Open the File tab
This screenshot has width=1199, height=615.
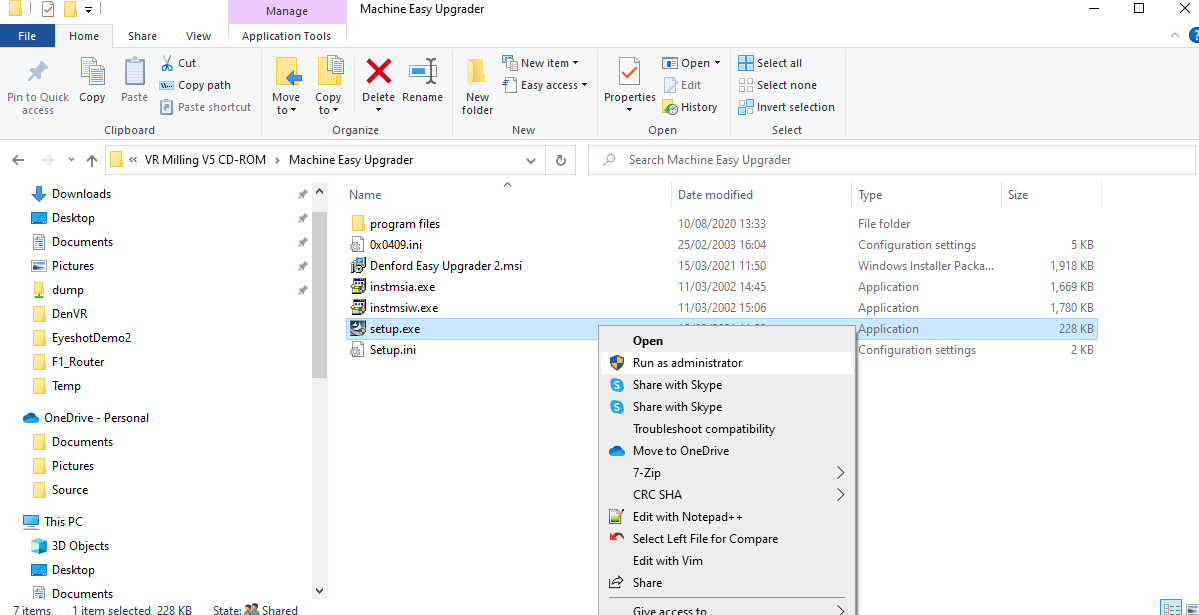pos(27,36)
